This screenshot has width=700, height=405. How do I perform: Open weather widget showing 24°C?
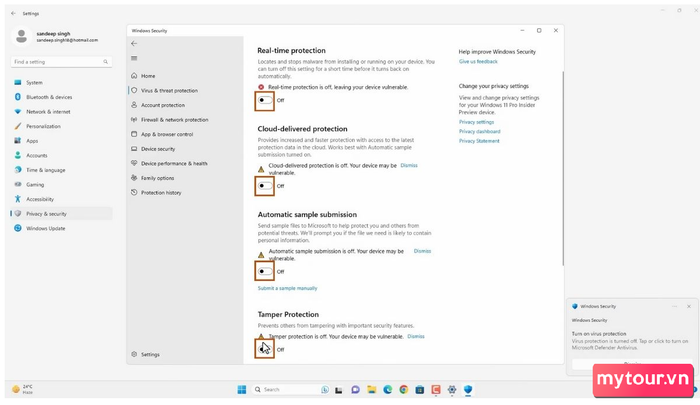23,389
